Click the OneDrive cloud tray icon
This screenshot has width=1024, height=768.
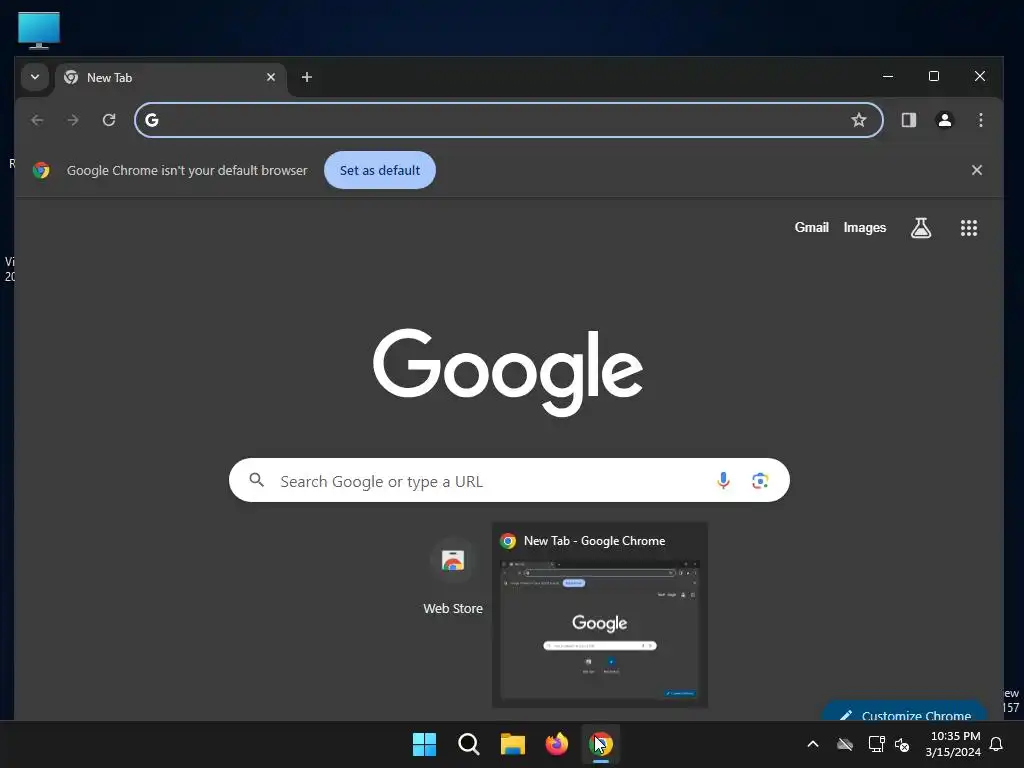(x=845, y=744)
